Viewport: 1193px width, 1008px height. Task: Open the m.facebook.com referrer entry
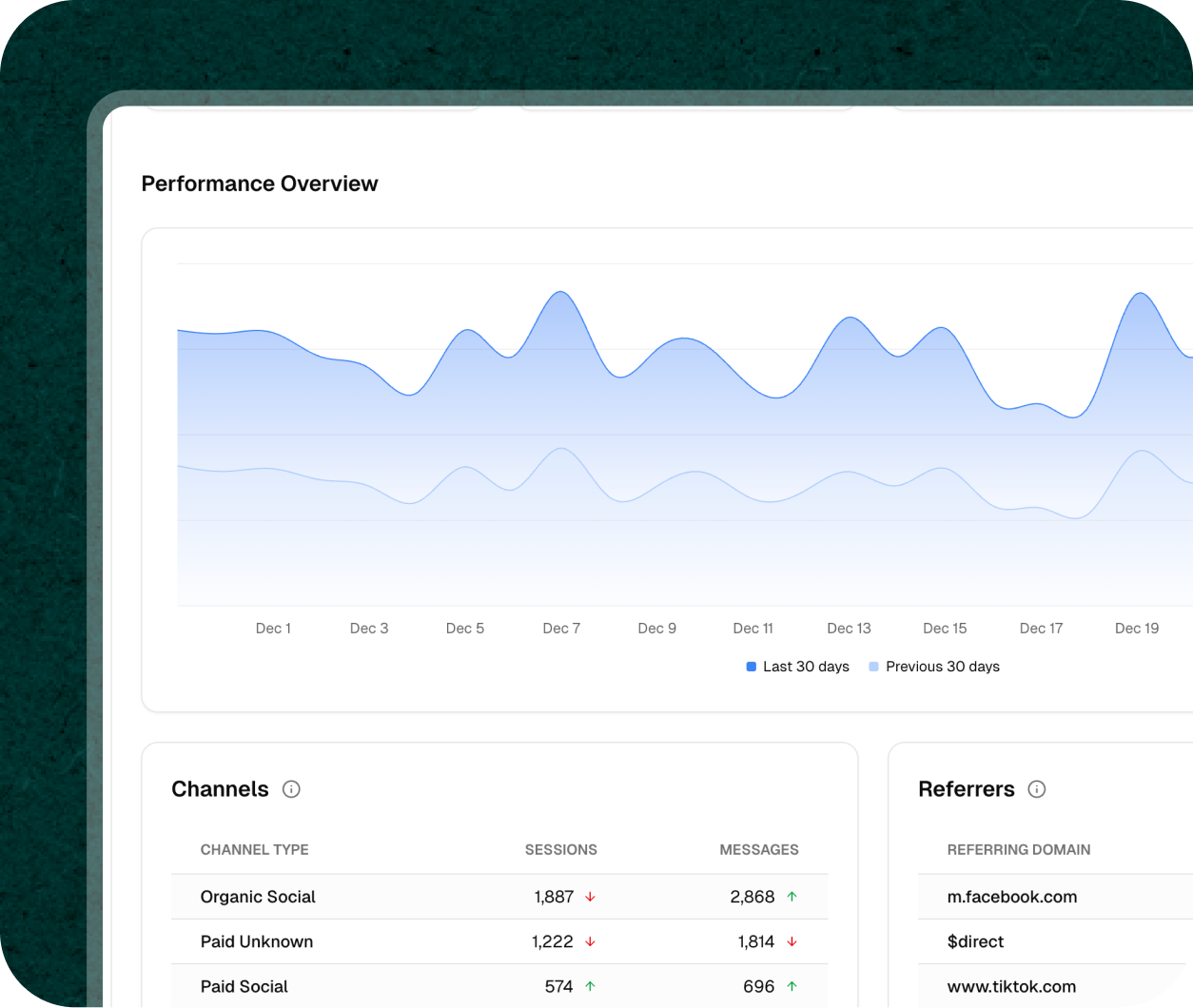pos(1011,896)
